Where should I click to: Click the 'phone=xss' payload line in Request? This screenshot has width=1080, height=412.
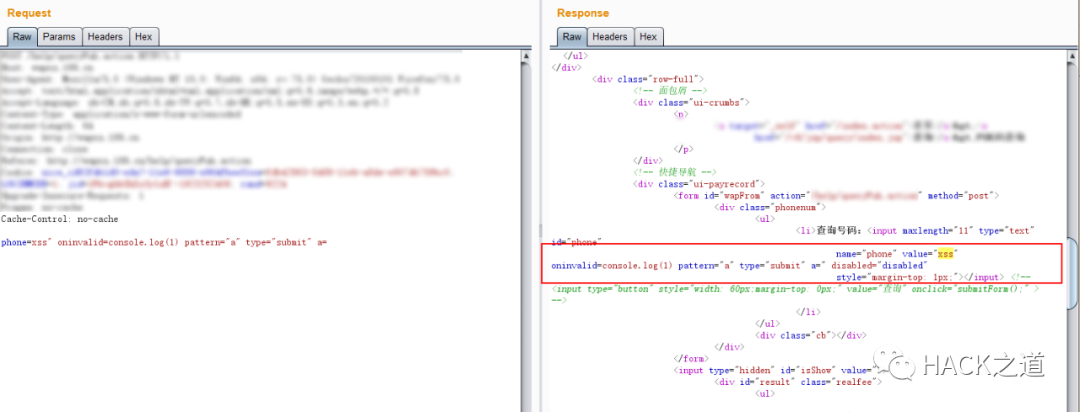[x=164, y=242]
